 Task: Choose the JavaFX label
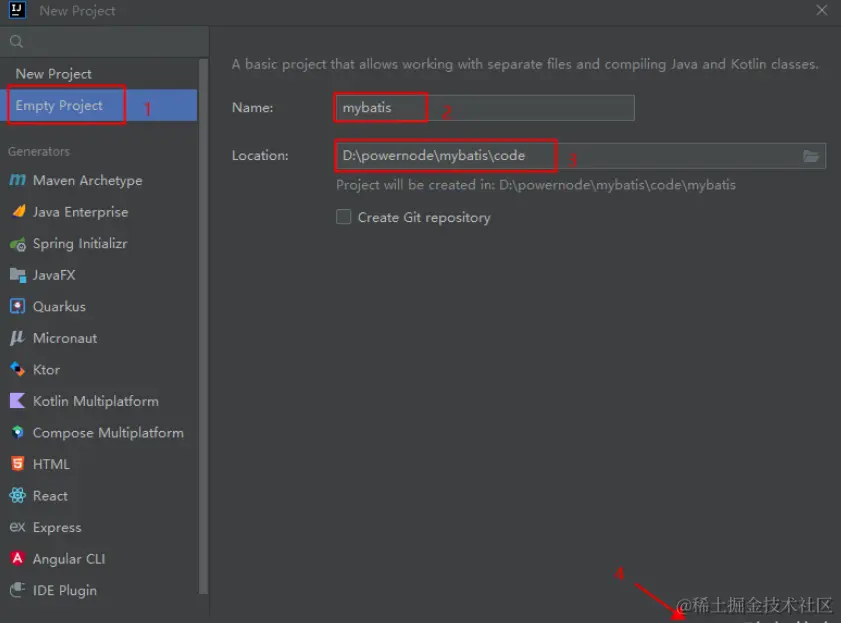(x=54, y=275)
